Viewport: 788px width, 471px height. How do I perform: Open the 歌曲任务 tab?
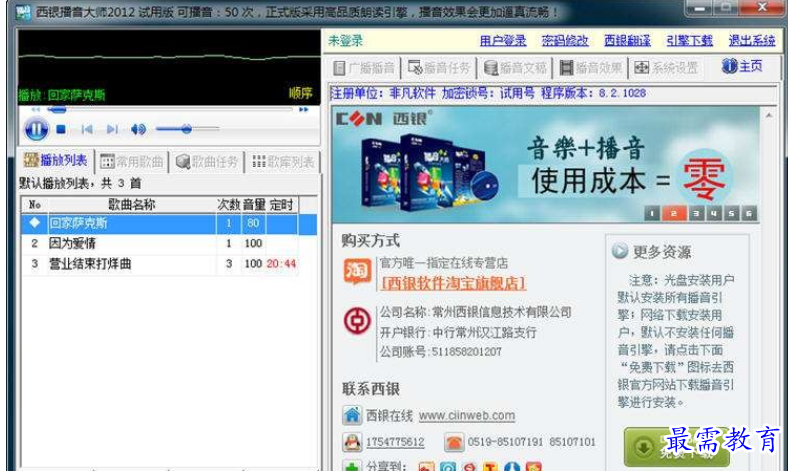point(207,161)
